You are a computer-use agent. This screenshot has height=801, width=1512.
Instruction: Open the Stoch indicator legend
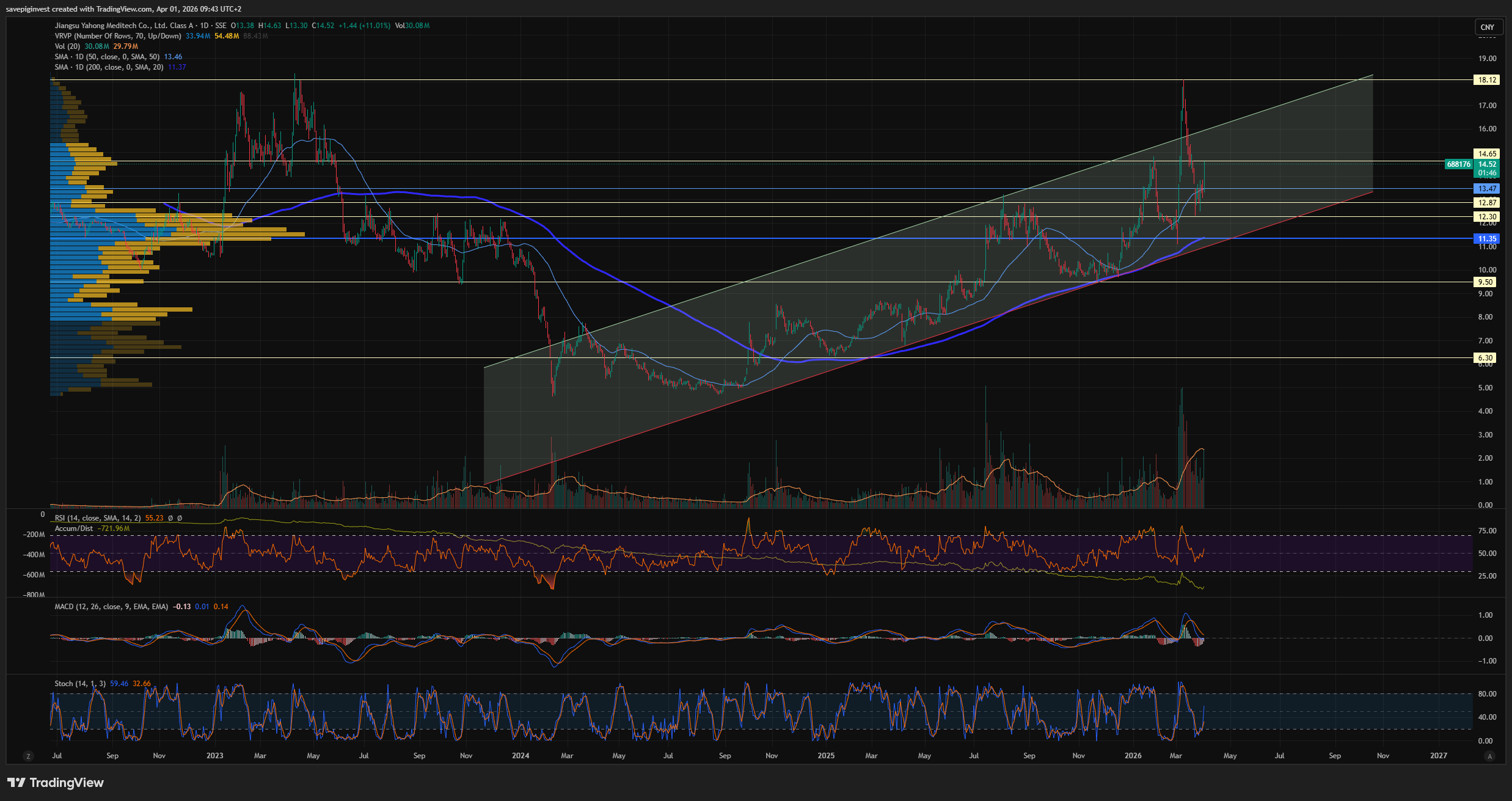tap(79, 684)
